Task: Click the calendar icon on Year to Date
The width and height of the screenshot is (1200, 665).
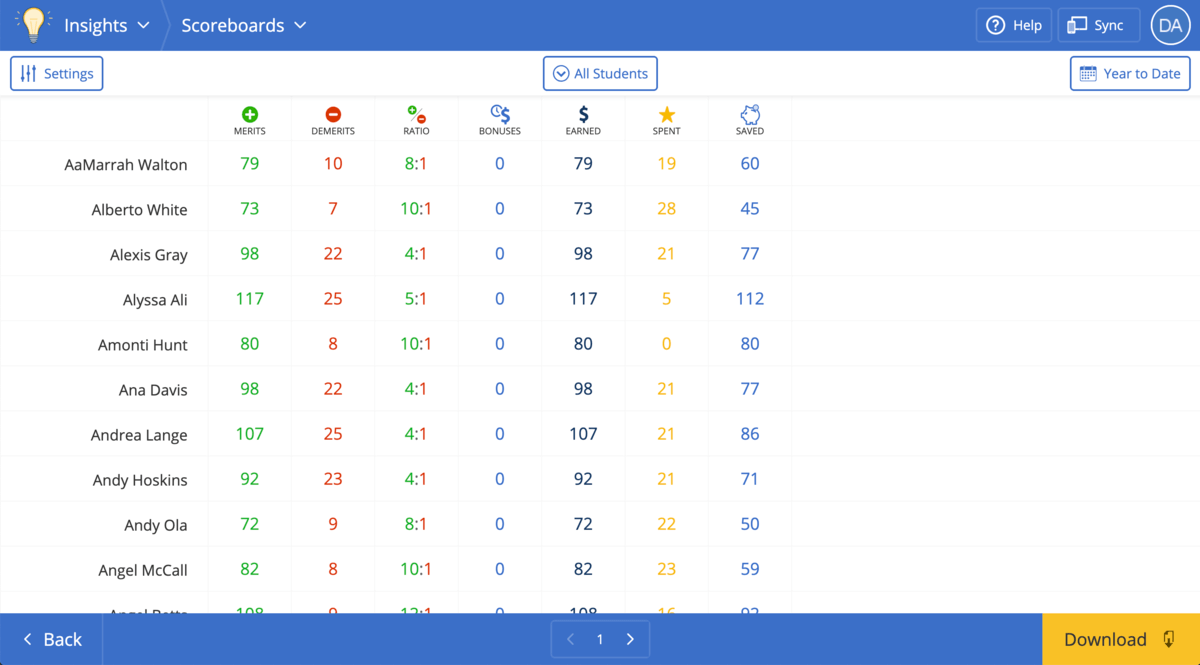Action: point(1089,72)
